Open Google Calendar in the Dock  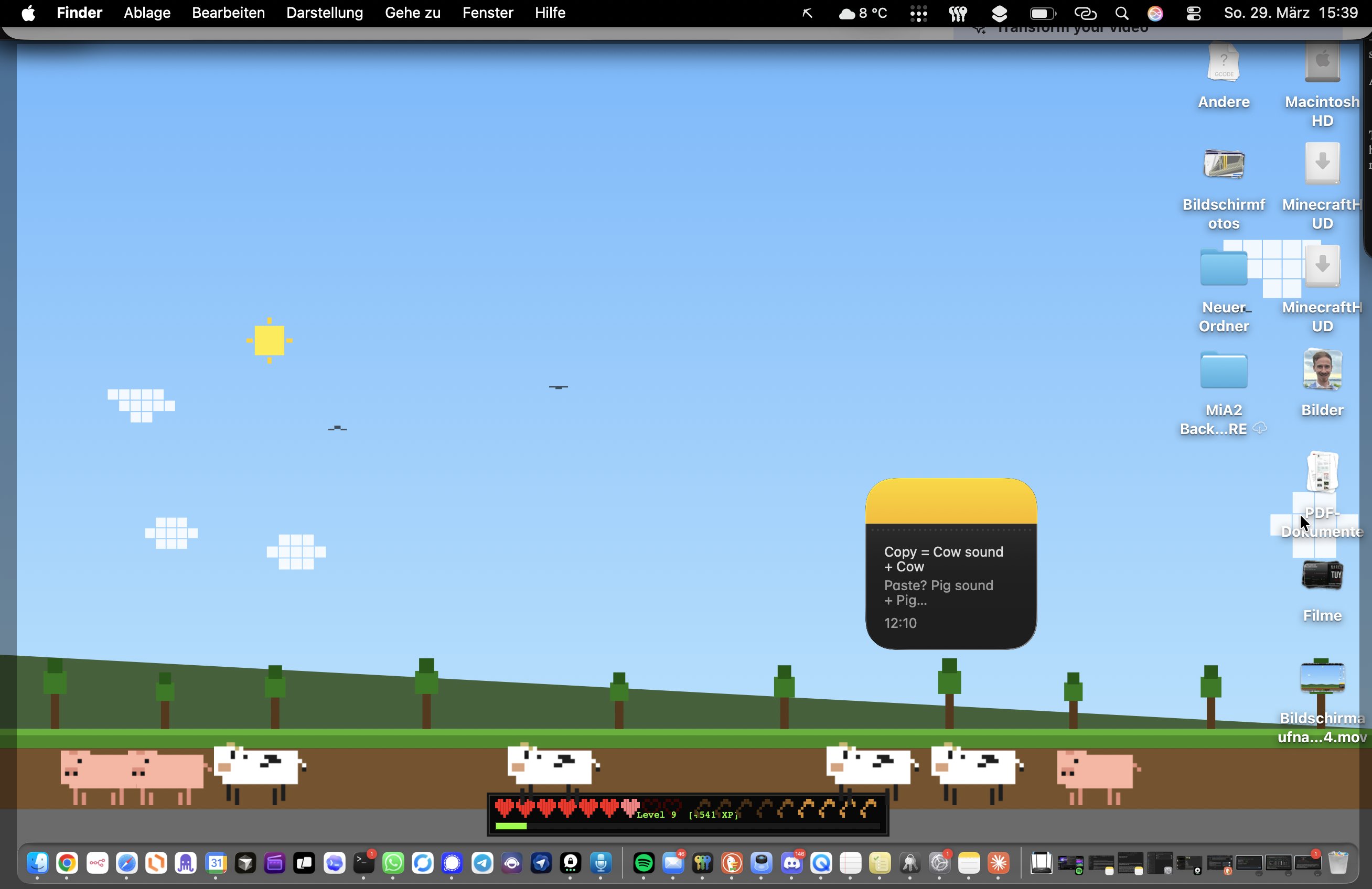[216, 863]
